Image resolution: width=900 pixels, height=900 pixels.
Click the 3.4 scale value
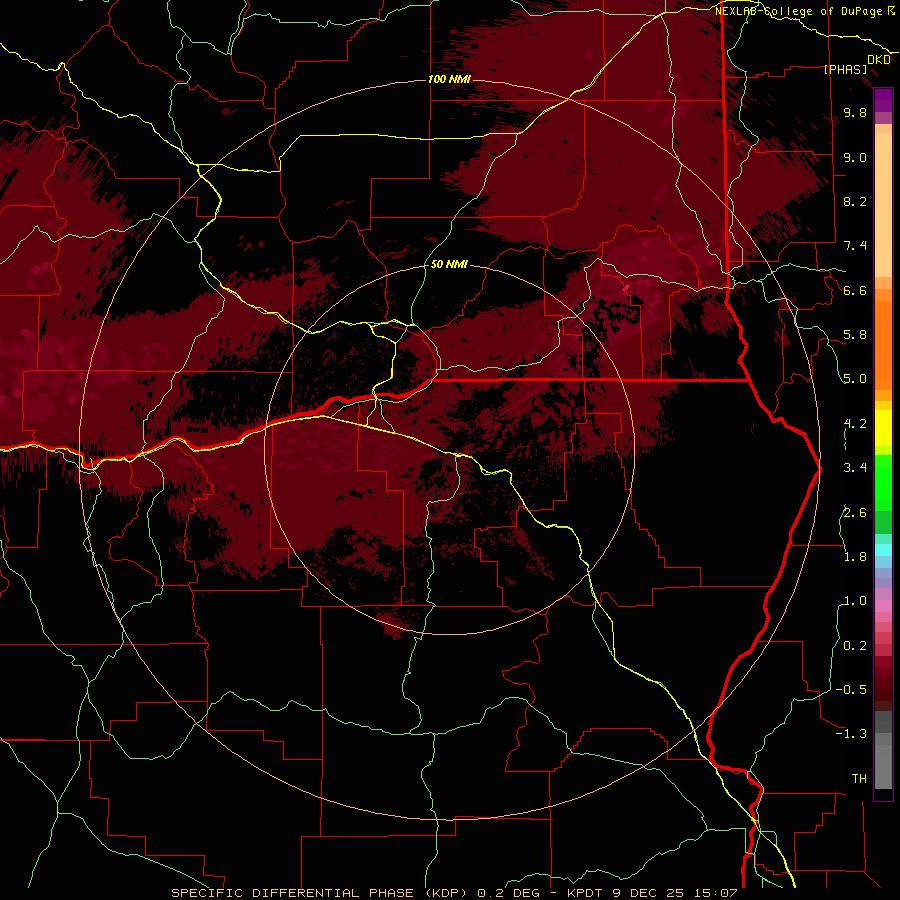coord(855,468)
